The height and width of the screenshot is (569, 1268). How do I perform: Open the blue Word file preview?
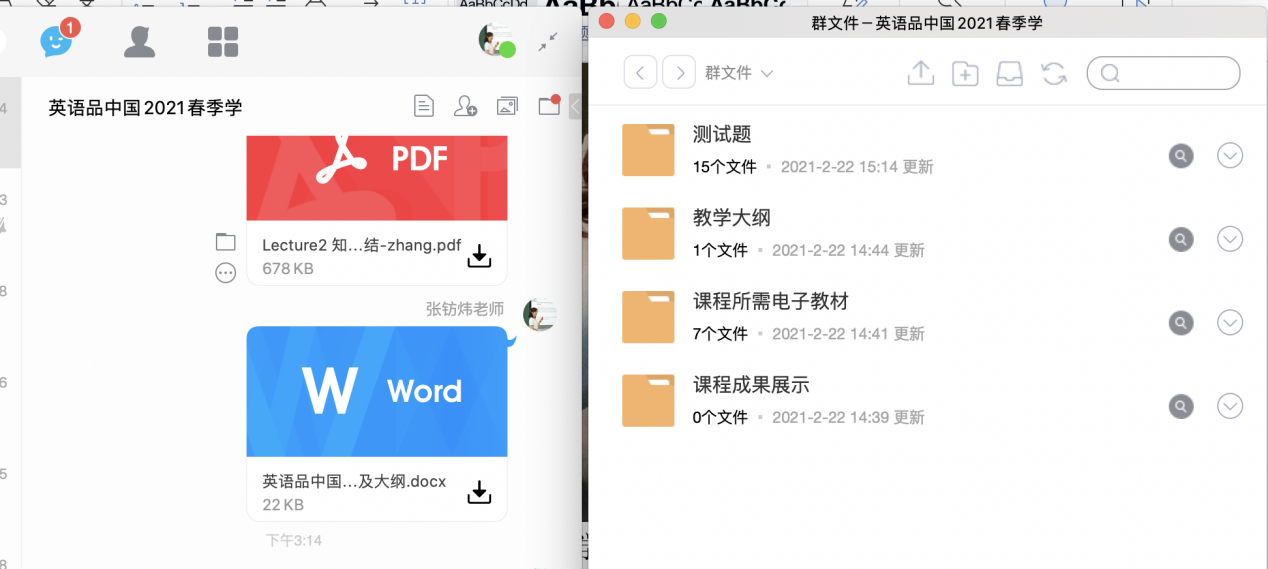[377, 391]
